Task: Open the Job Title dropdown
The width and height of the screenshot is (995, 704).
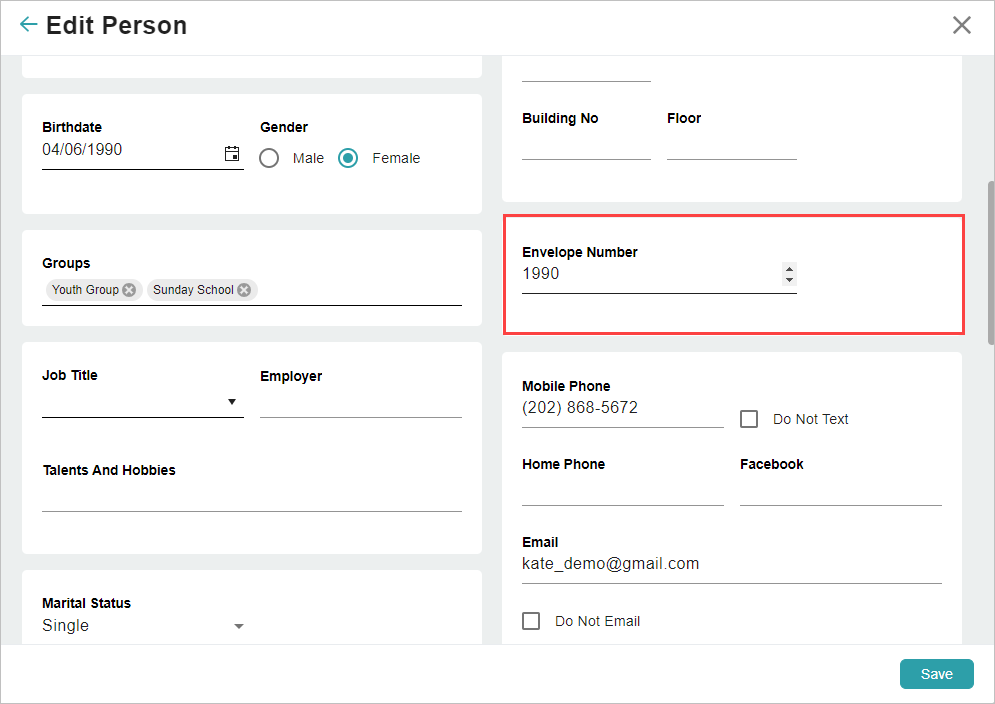Action: [143, 402]
